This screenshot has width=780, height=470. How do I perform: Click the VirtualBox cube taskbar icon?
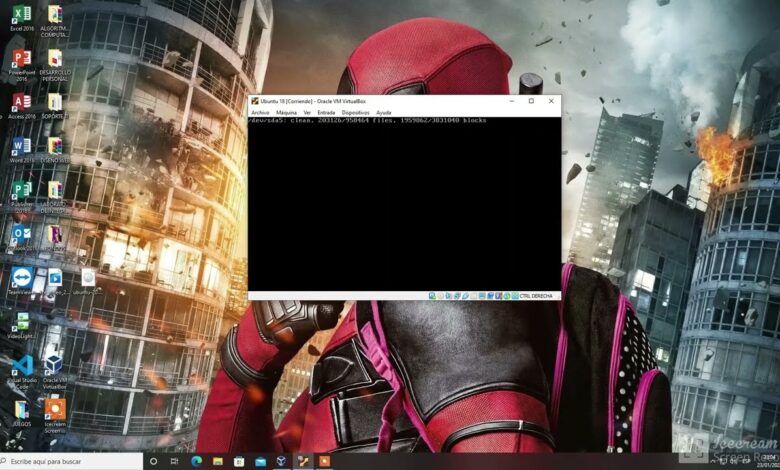click(x=282, y=462)
